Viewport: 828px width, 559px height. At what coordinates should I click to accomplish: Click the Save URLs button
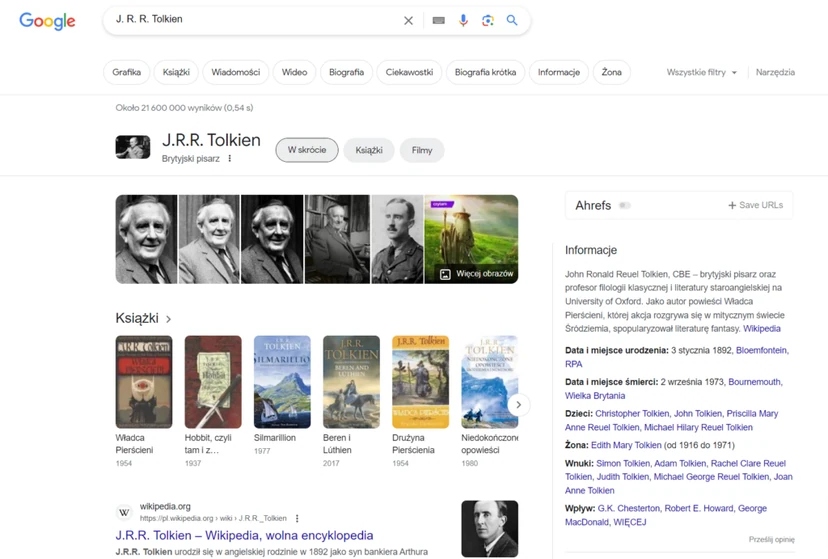(756, 205)
